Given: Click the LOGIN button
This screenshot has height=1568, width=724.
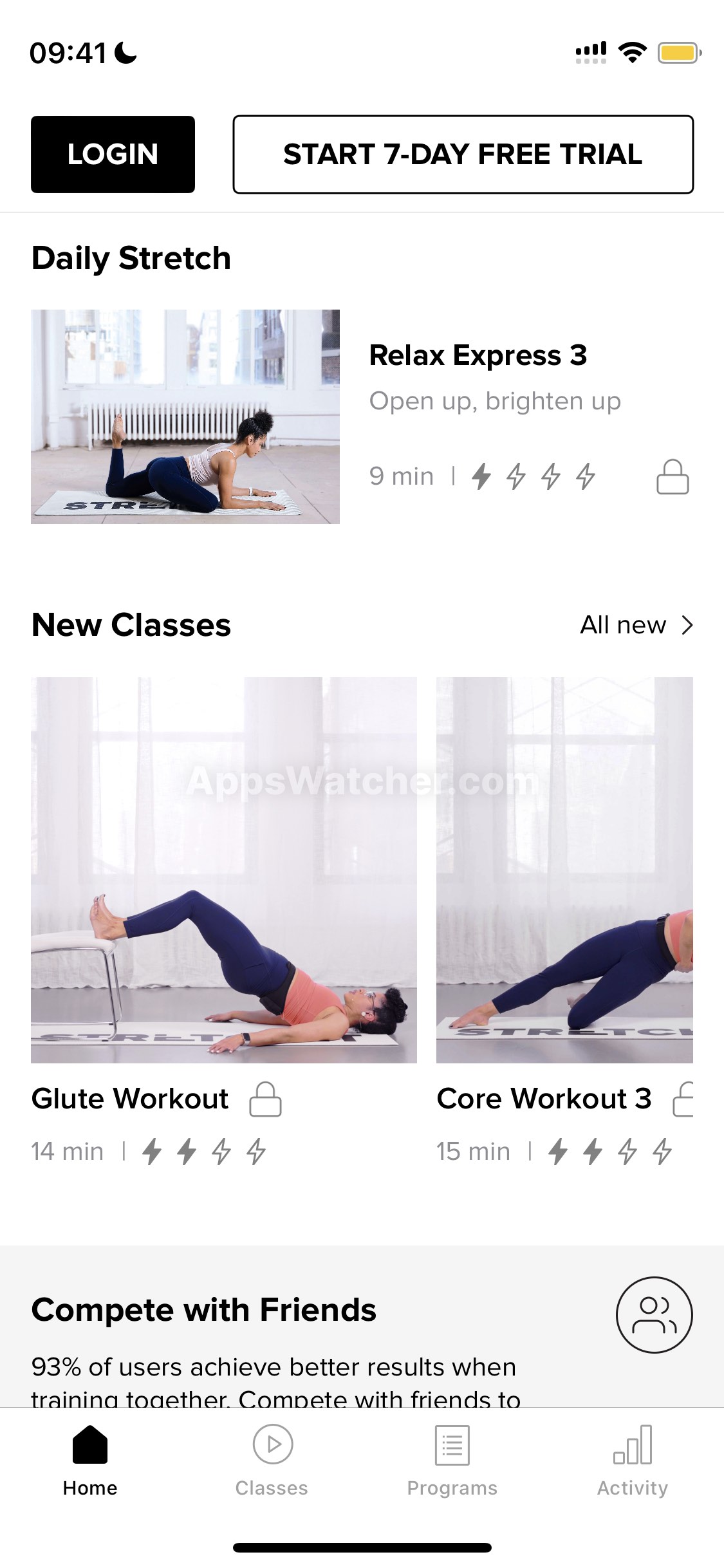Looking at the screenshot, I should coord(113,154).
